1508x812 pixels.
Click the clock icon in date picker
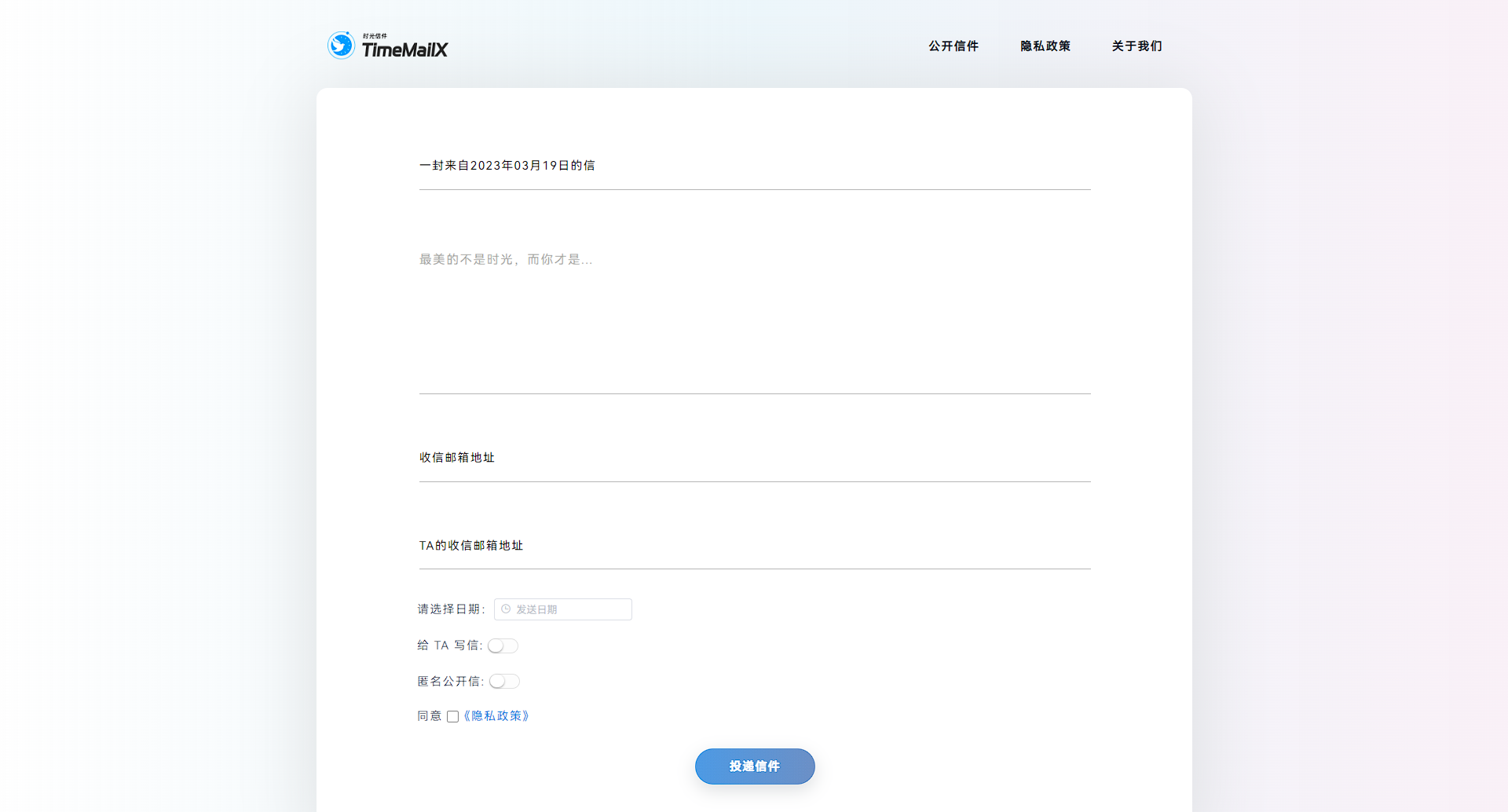pos(506,609)
